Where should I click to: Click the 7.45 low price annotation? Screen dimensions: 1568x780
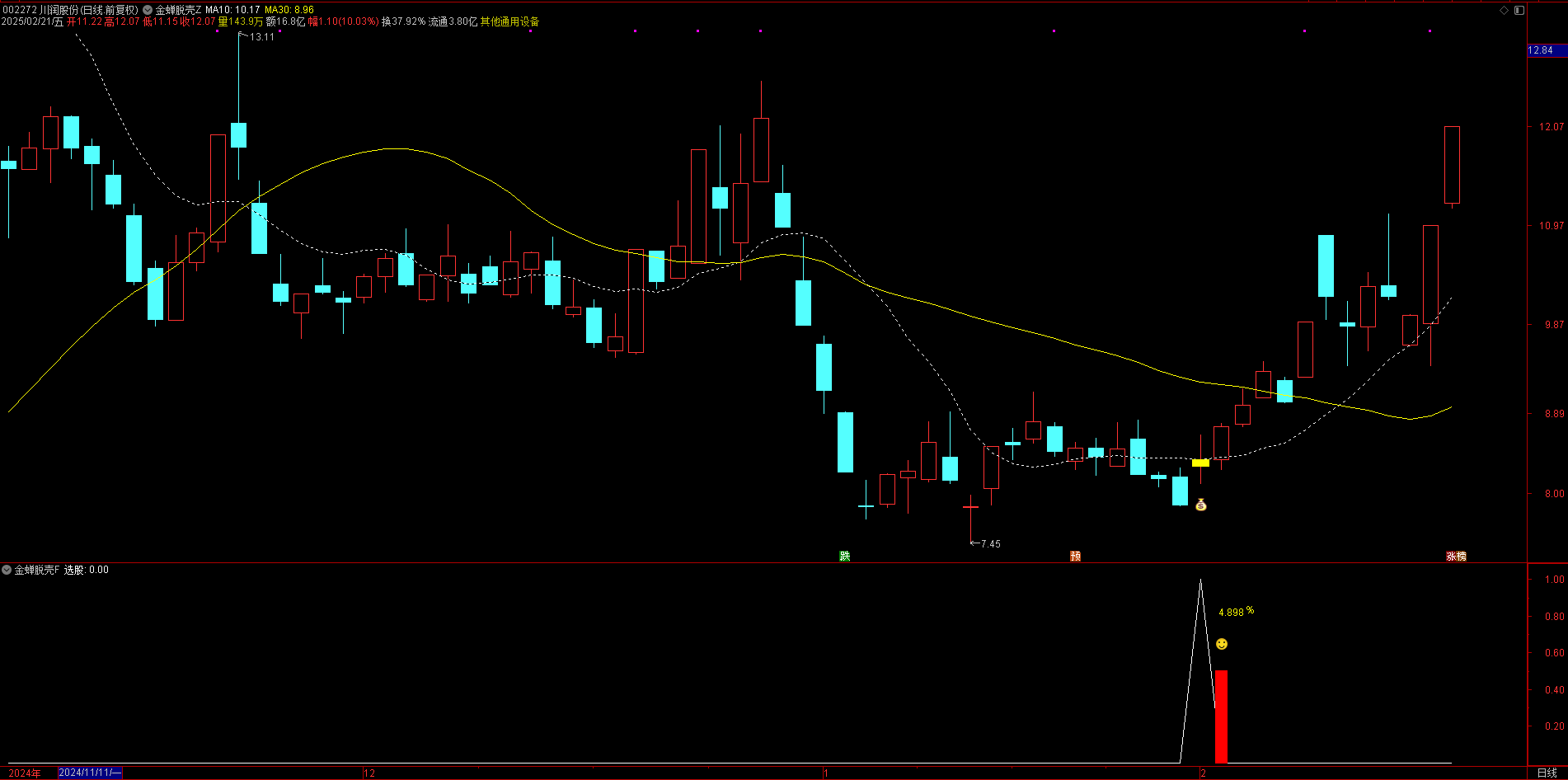(x=990, y=544)
